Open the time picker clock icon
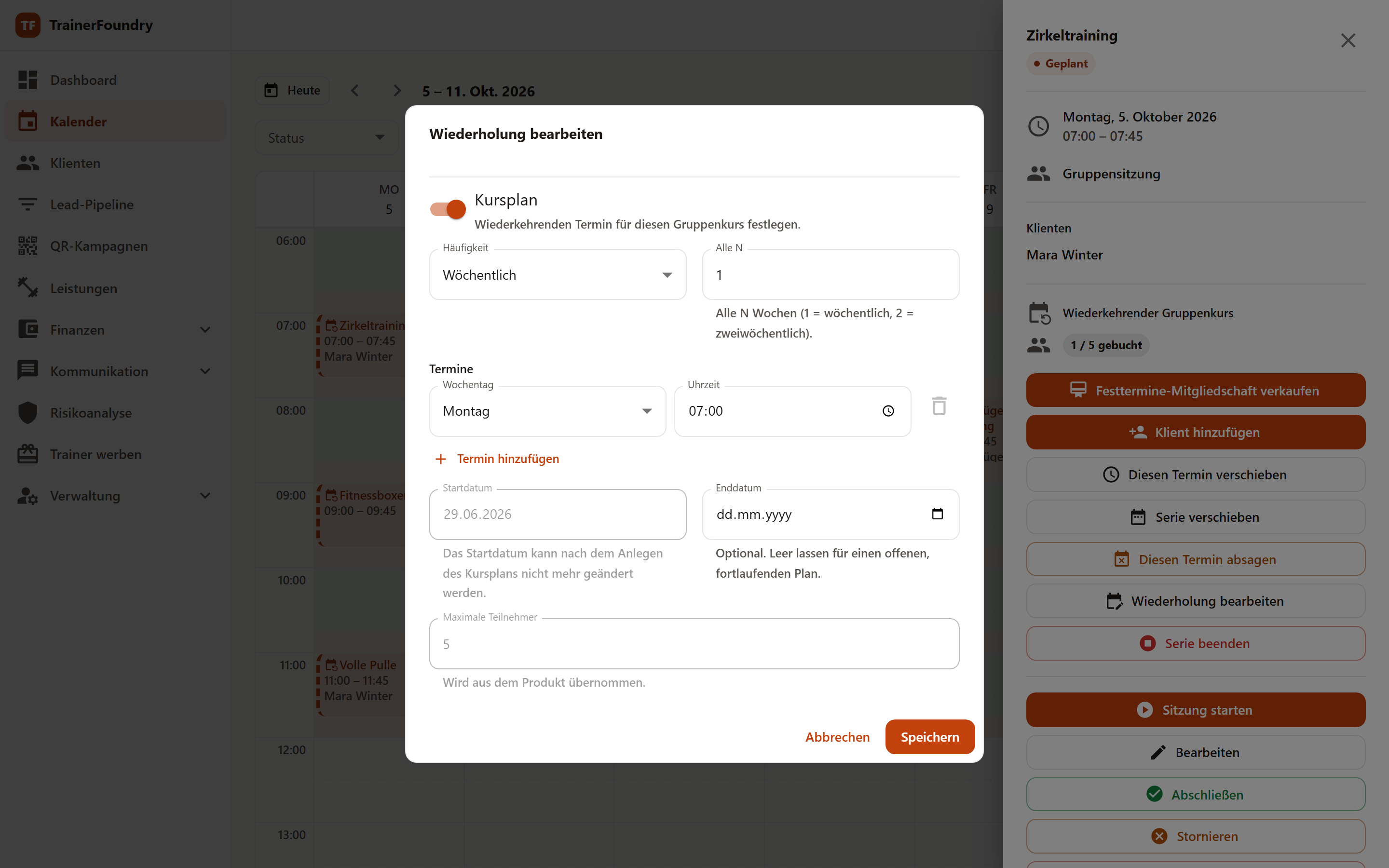 pos(888,411)
